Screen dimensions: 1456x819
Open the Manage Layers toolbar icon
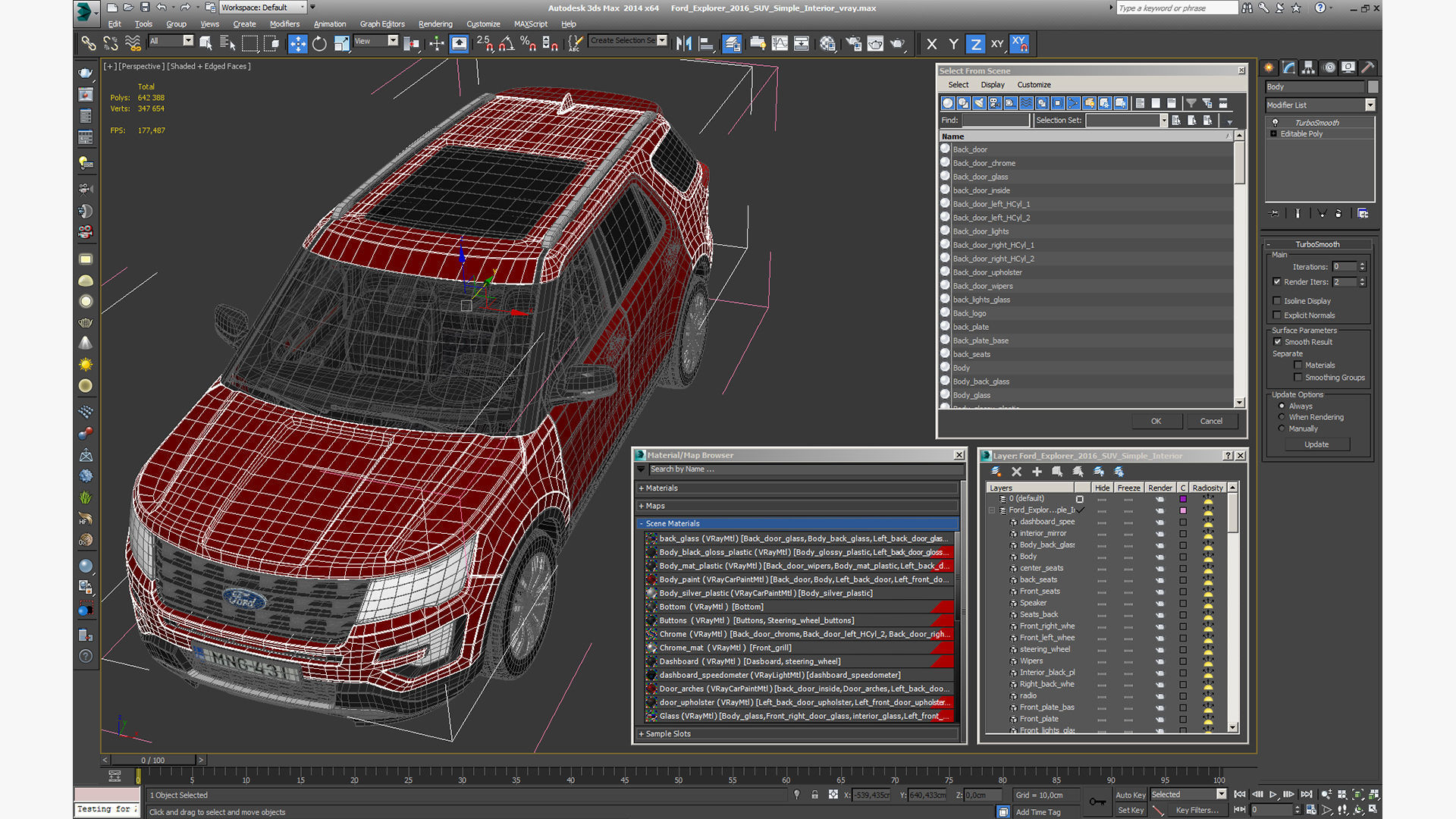coord(732,43)
